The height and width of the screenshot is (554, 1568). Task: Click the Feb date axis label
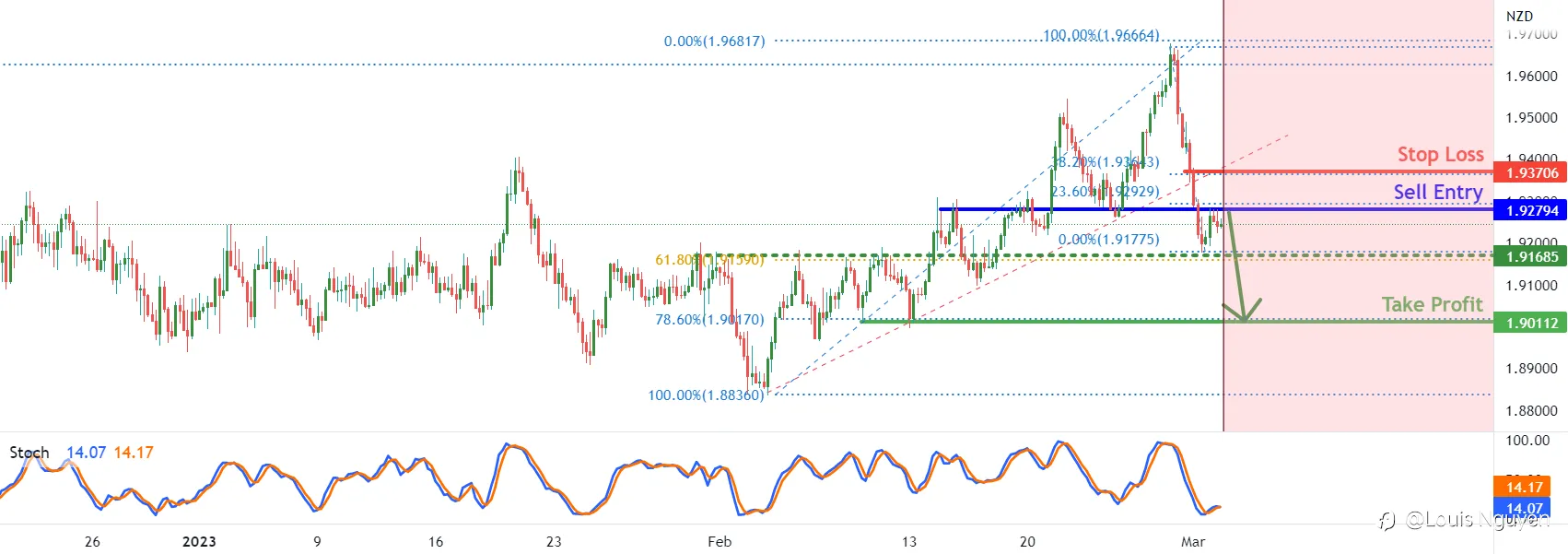click(720, 541)
